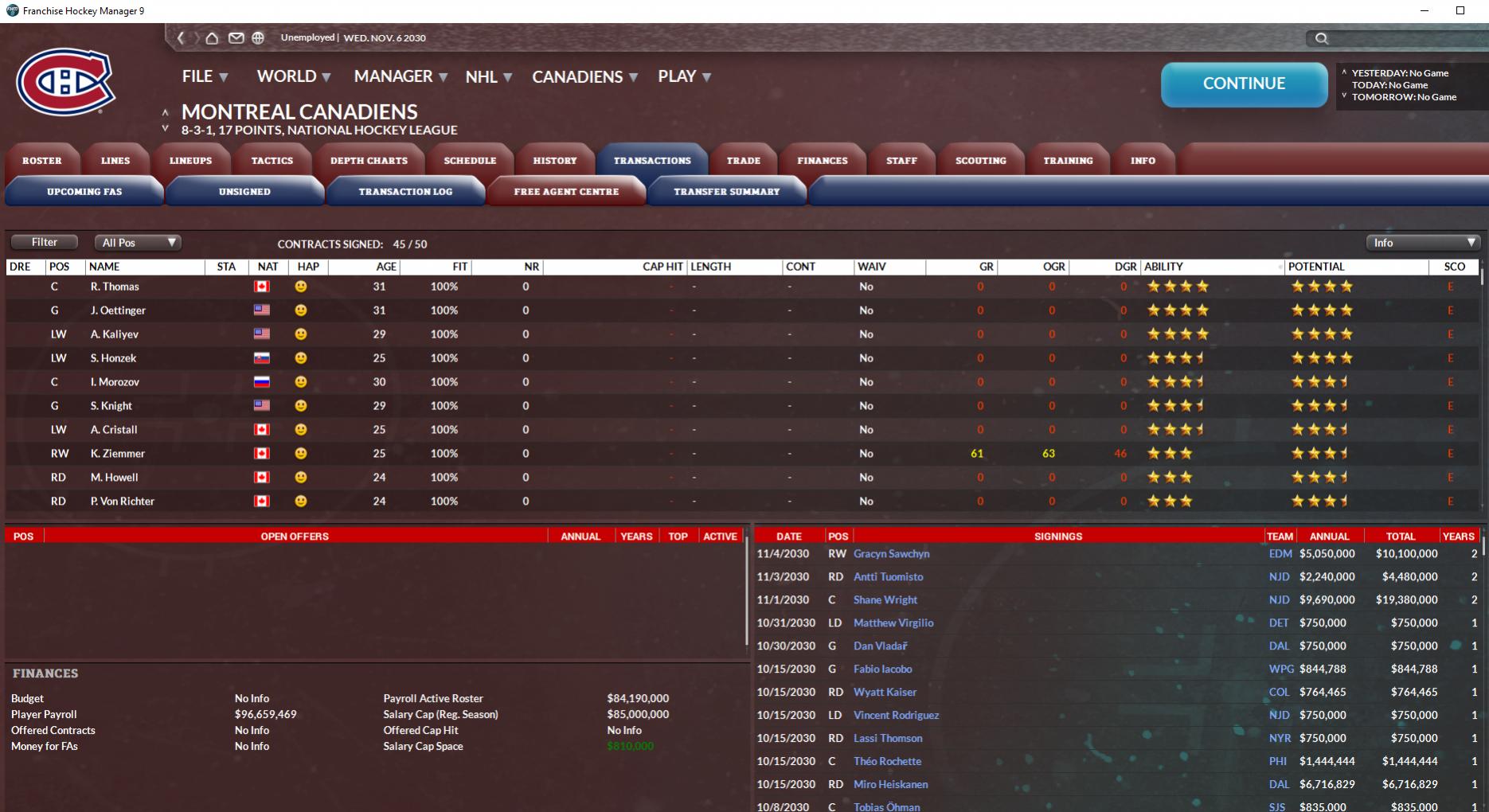
Task: Click the Salary Cap Space value $810,000
Action: tap(630, 746)
